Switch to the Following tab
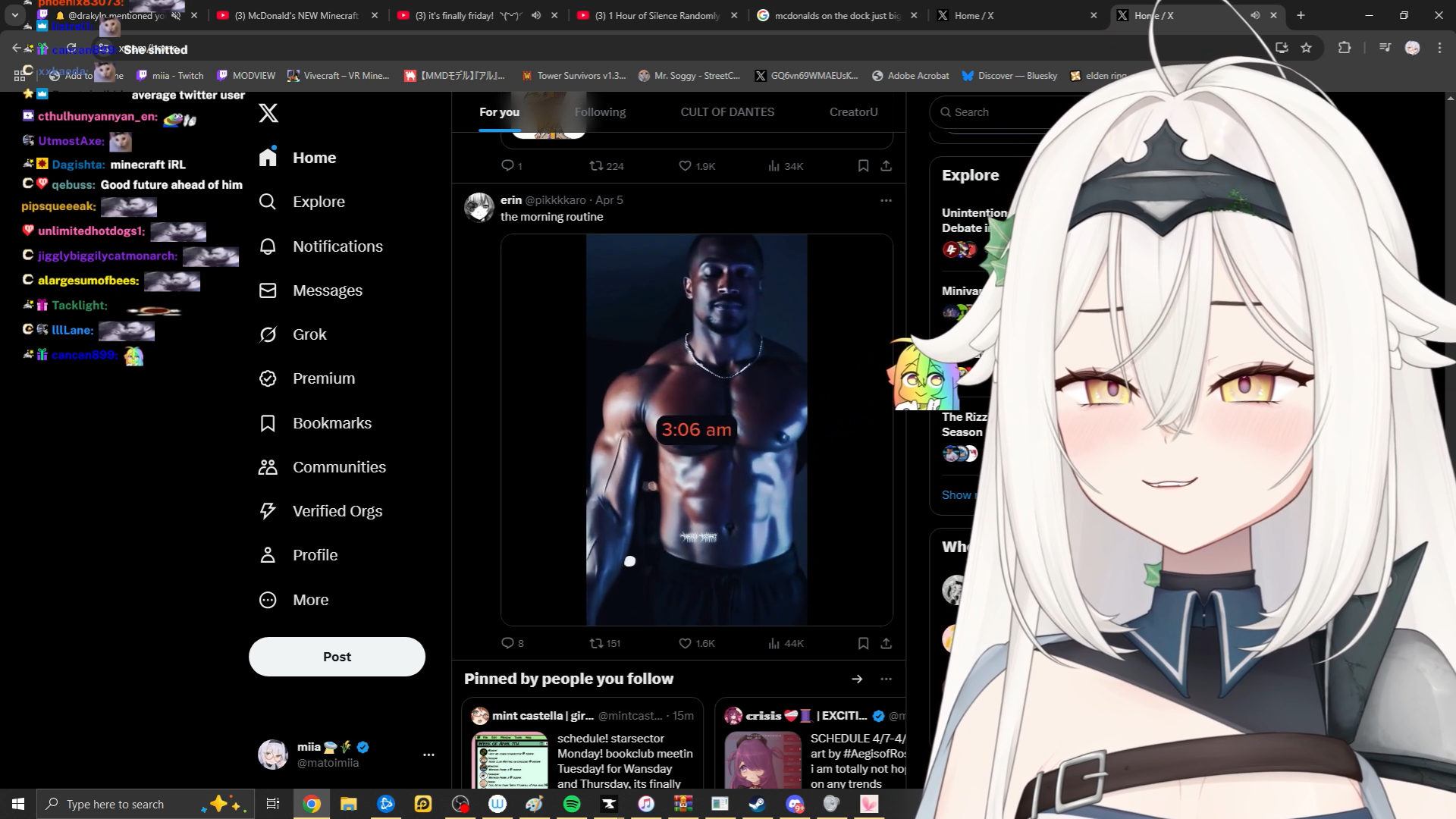Image resolution: width=1456 pixels, height=819 pixels. click(600, 112)
